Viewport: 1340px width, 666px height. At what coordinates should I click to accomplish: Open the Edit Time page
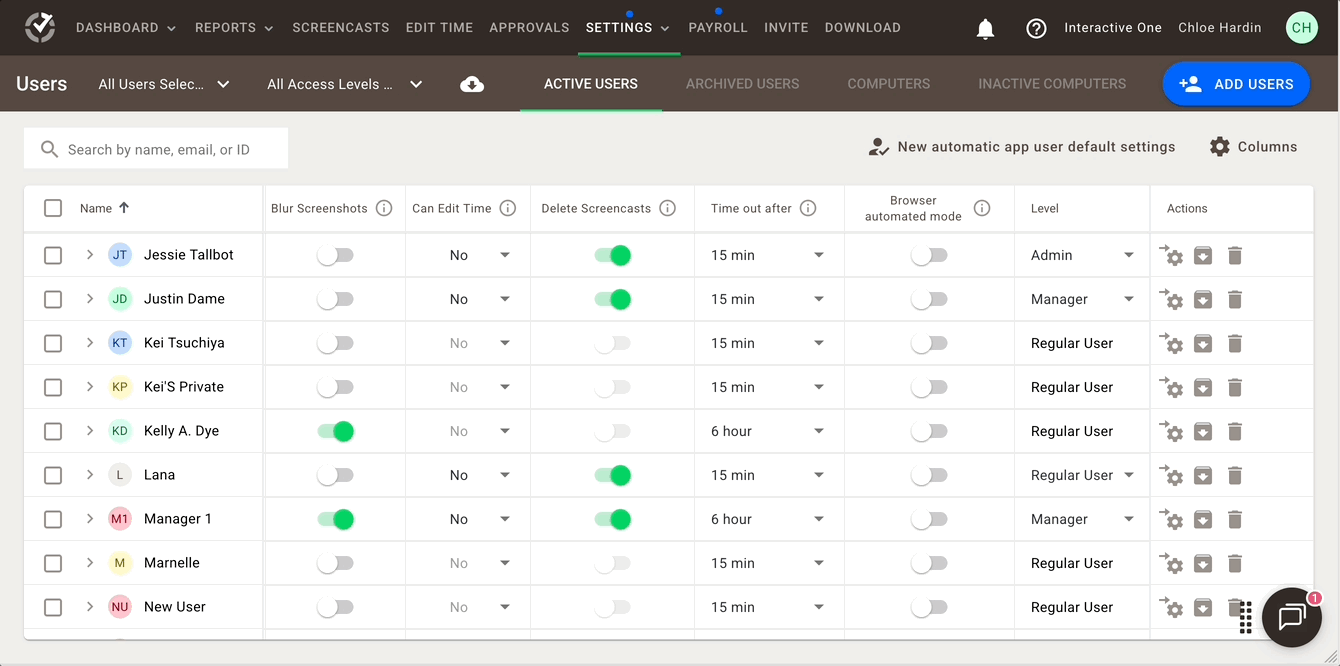(439, 28)
